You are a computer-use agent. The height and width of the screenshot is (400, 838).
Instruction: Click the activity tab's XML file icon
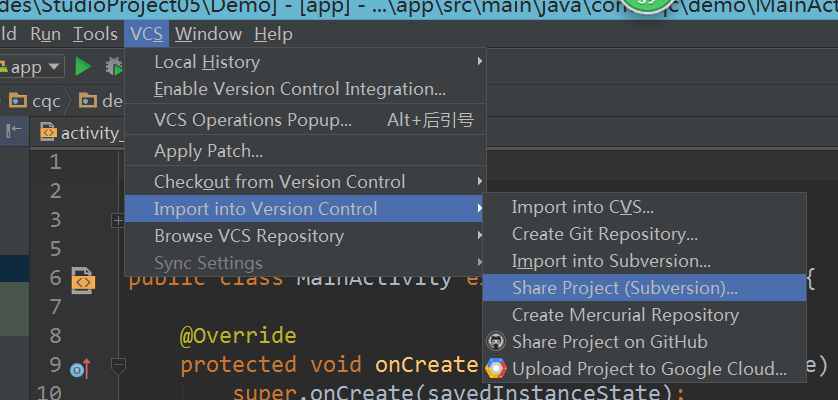(x=48, y=132)
